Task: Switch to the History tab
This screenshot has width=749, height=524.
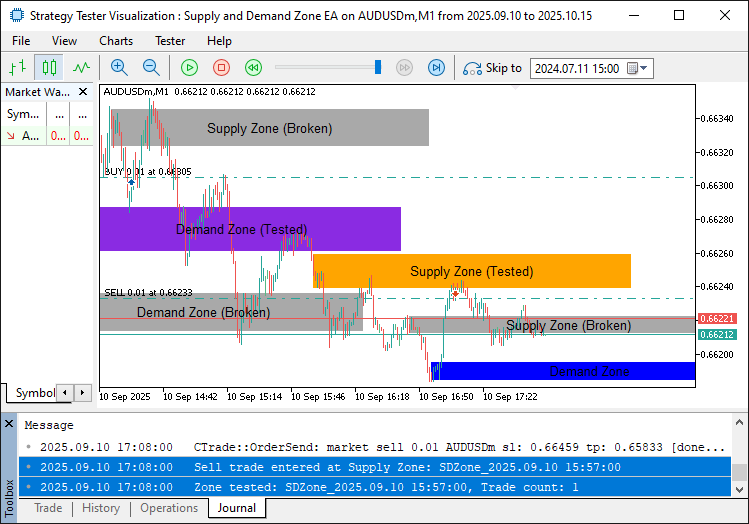Action: pos(101,508)
